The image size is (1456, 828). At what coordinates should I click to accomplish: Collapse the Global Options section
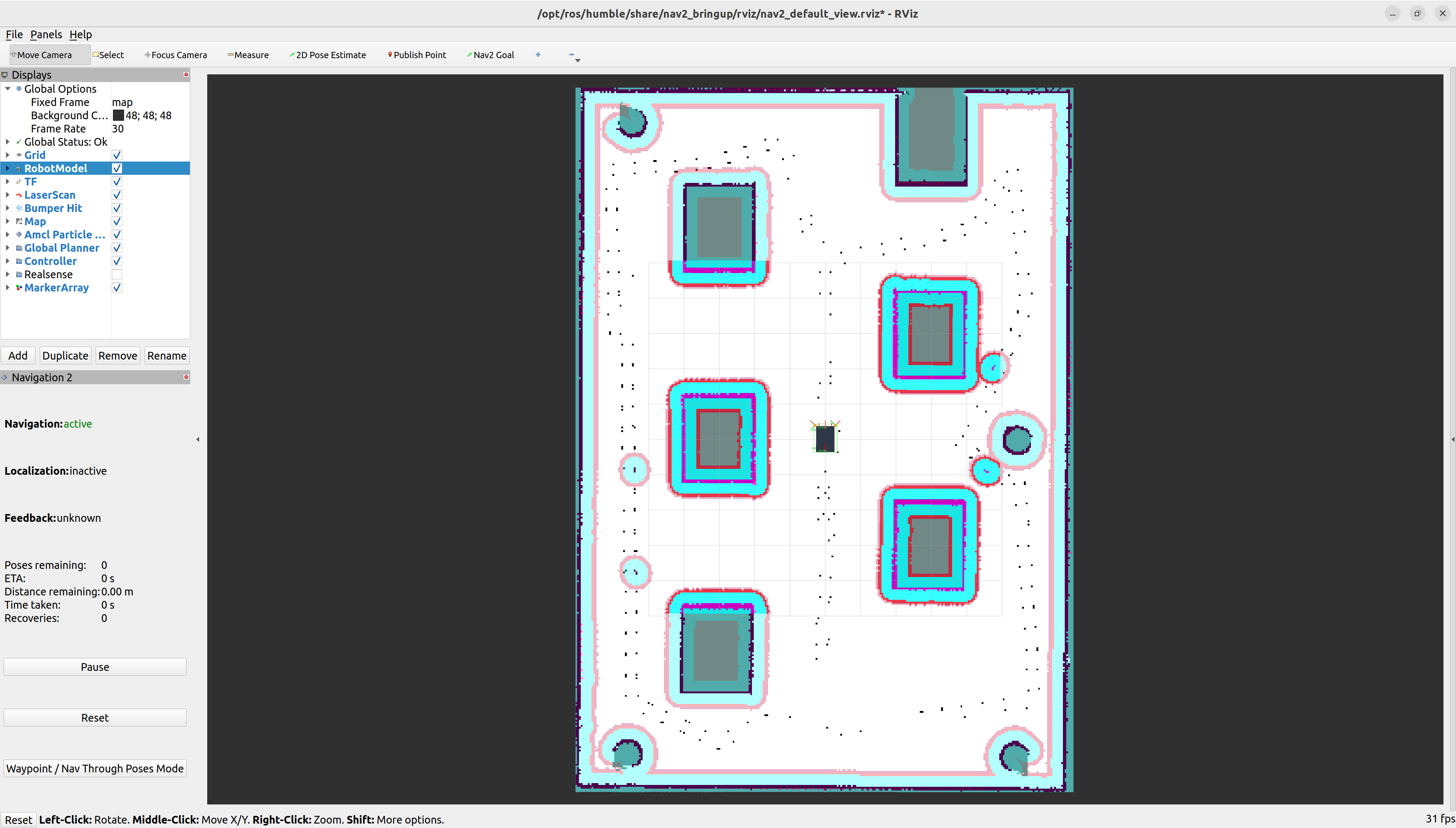7,89
